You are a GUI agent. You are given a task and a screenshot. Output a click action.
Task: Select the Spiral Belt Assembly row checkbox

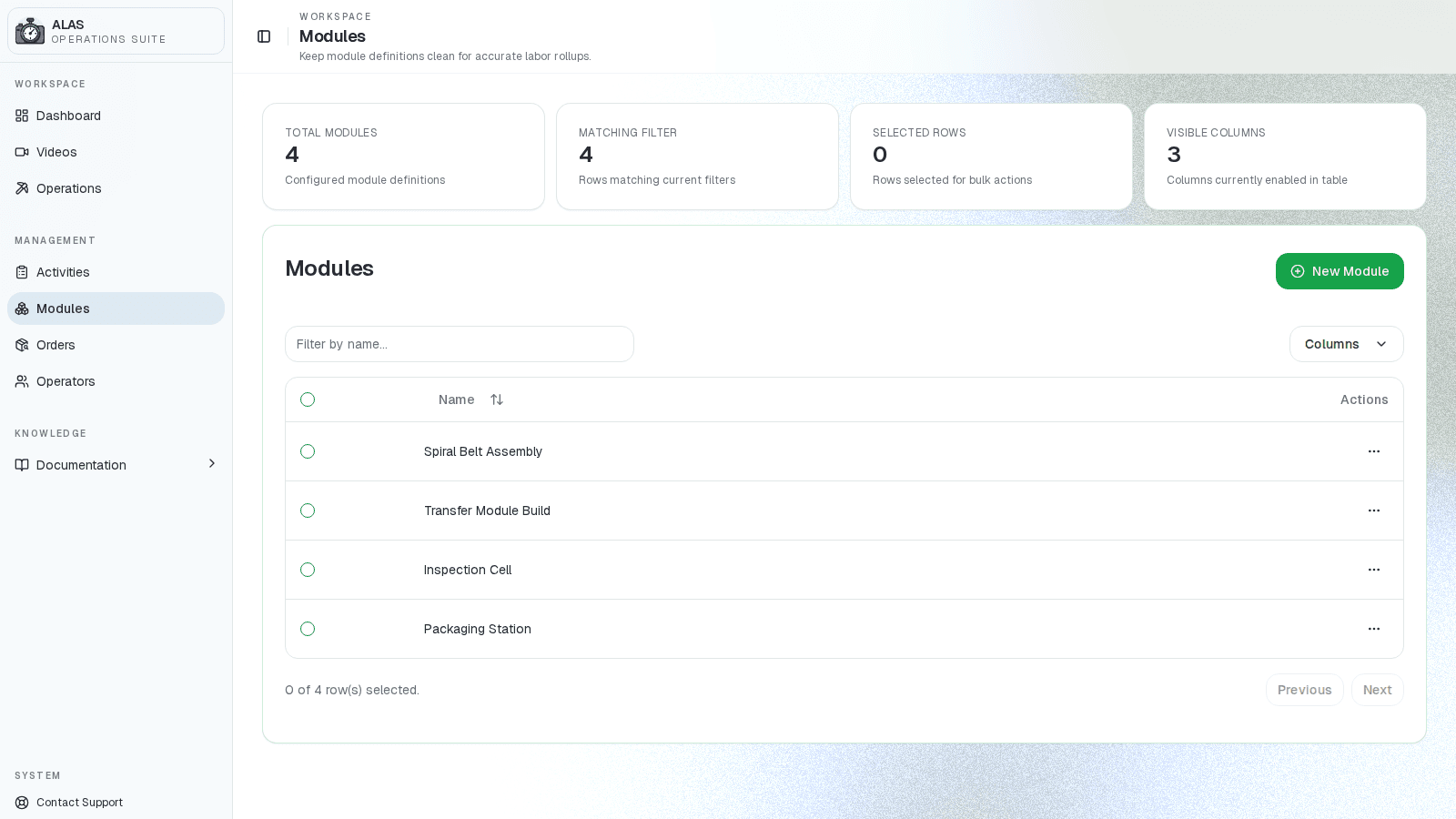click(308, 451)
